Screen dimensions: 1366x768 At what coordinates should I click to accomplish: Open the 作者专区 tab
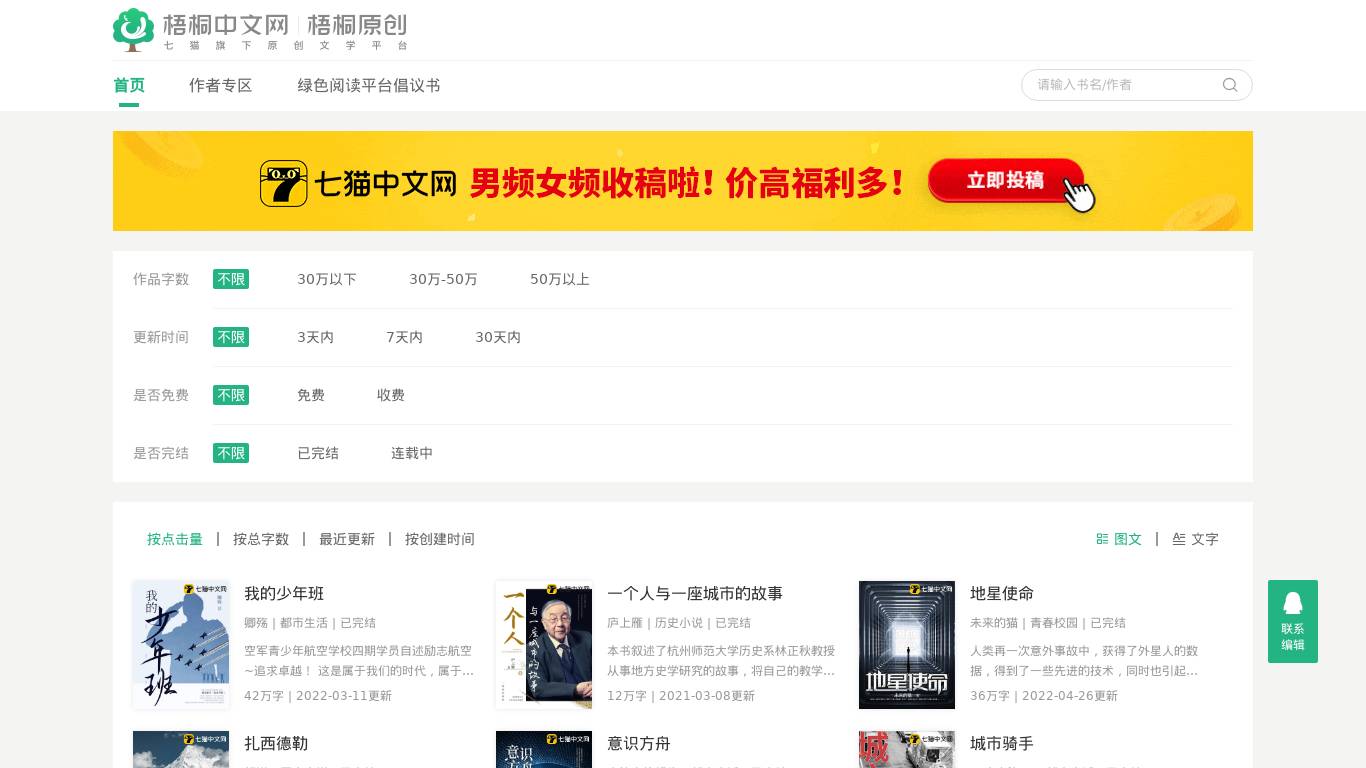pyautogui.click(x=221, y=86)
